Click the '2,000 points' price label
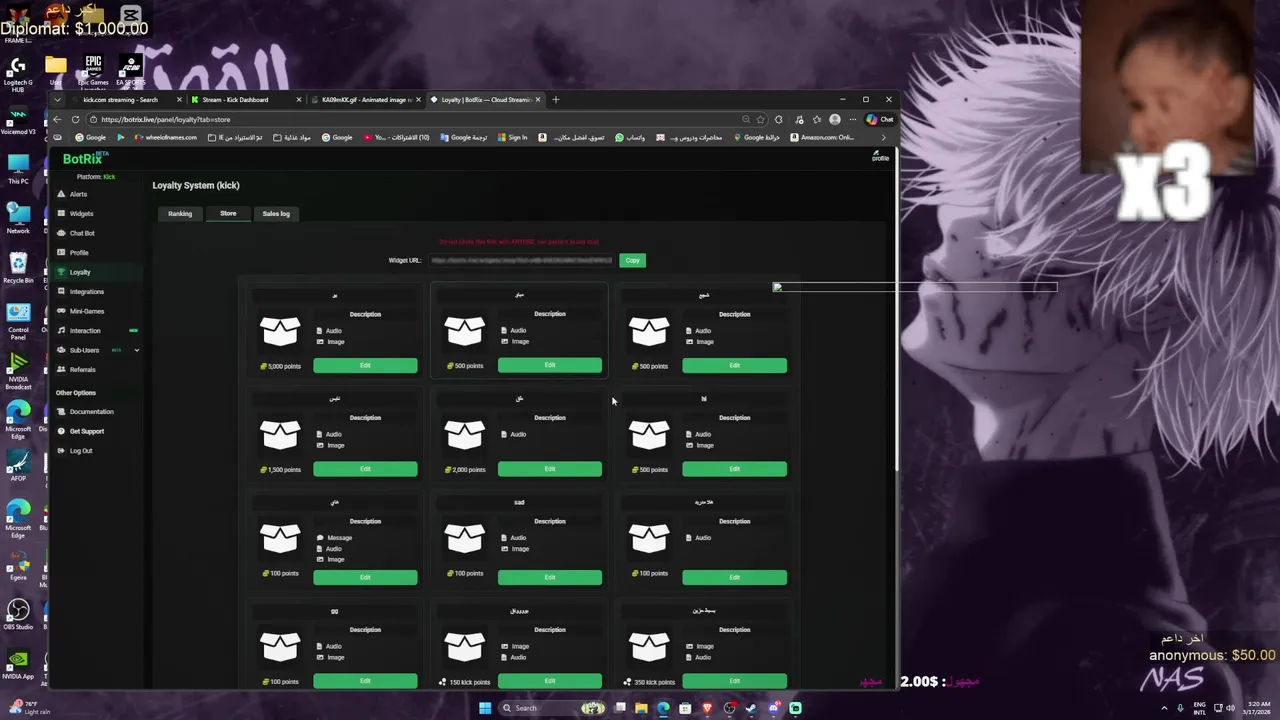The image size is (1280, 720). click(466, 469)
